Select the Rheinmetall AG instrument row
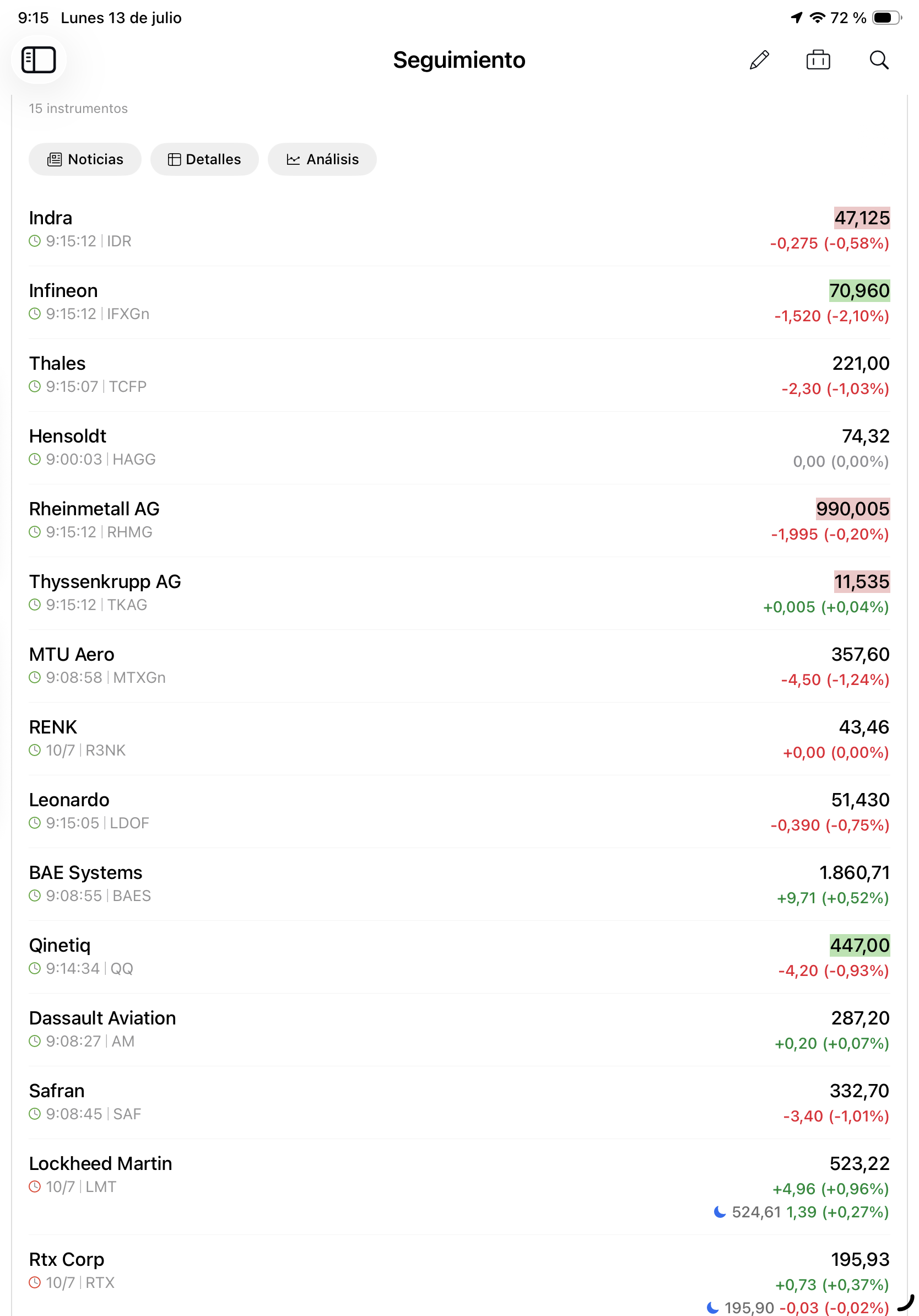The height and width of the screenshot is (1316, 919). tap(459, 520)
